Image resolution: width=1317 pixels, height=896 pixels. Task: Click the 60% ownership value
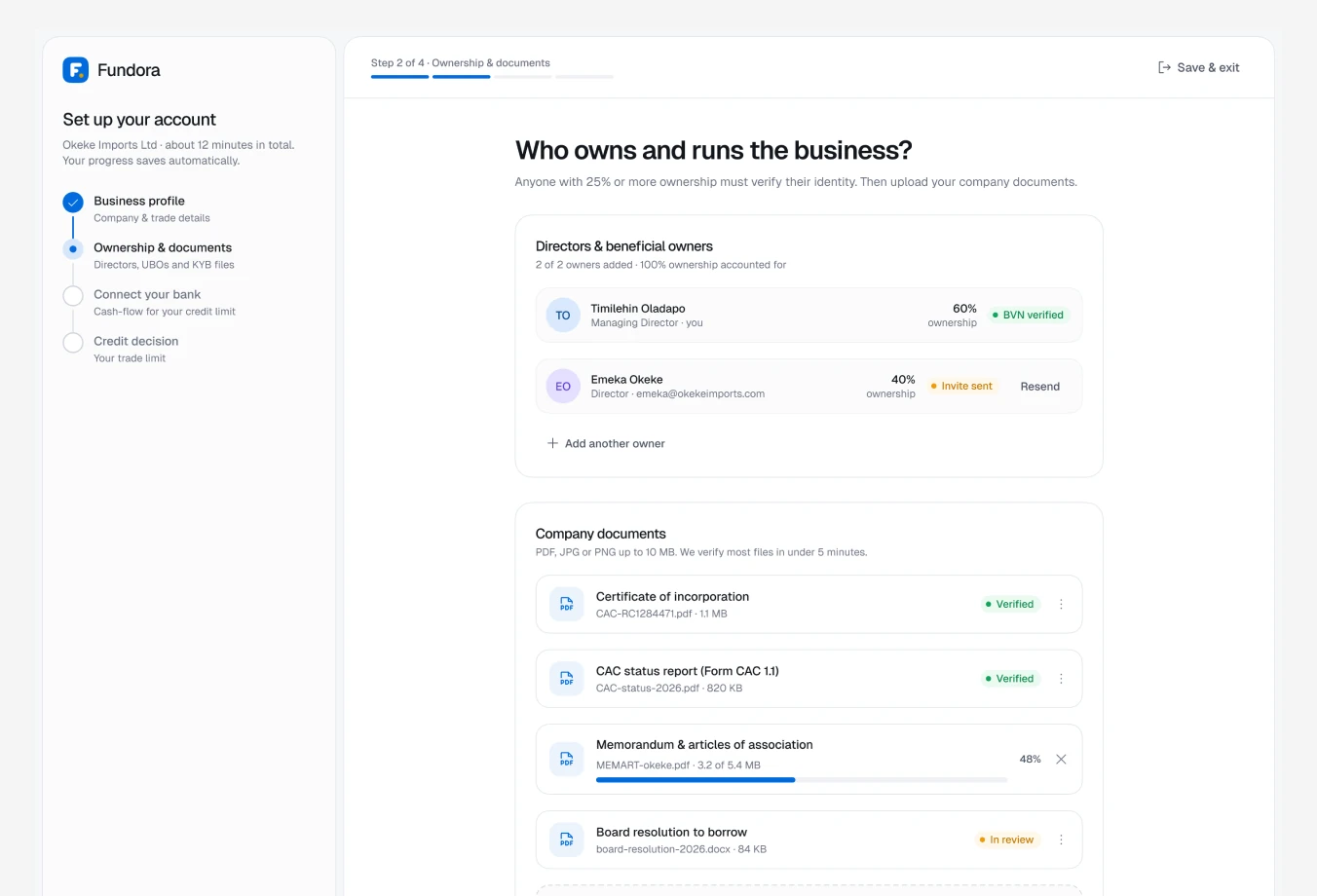tap(964, 309)
